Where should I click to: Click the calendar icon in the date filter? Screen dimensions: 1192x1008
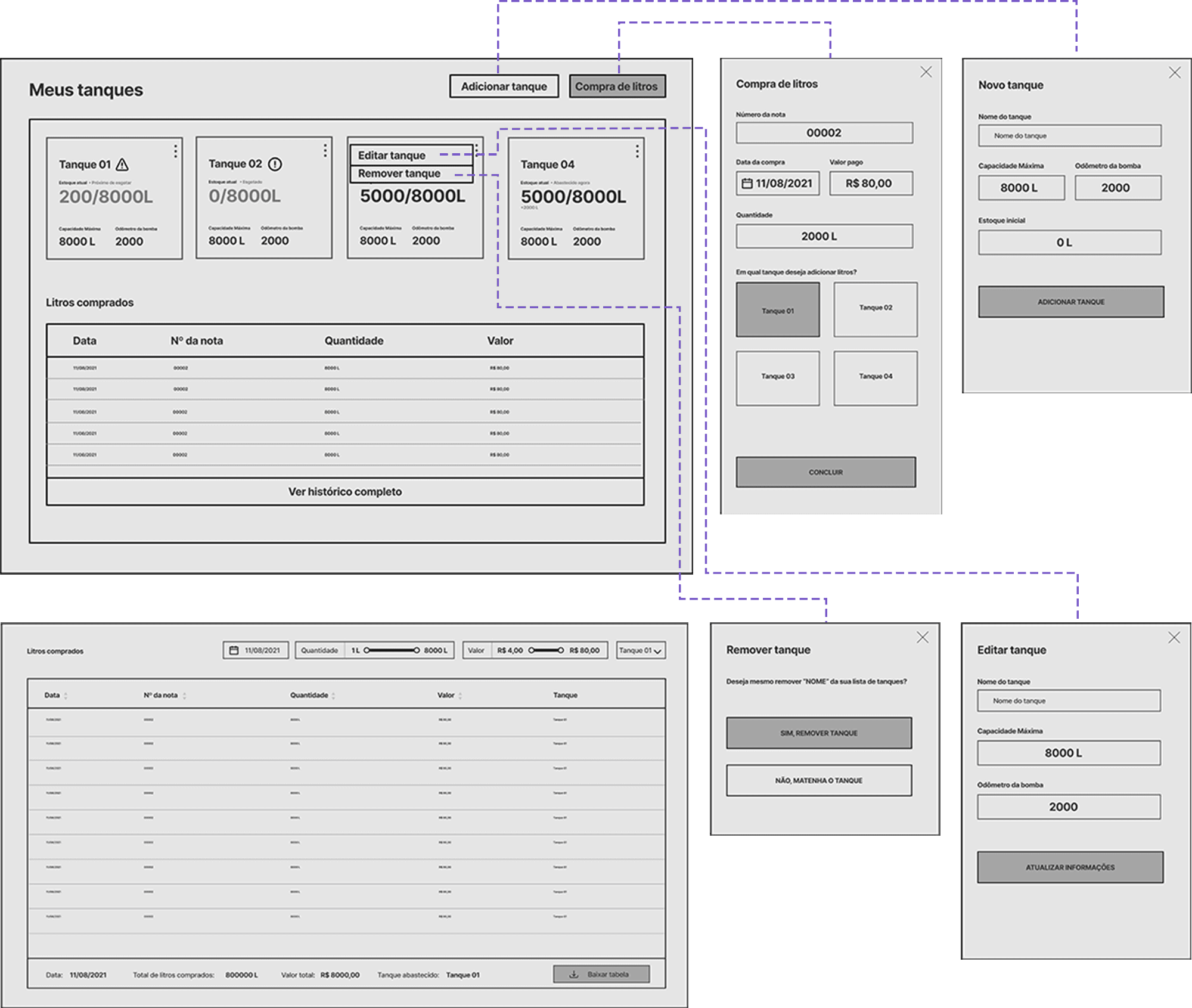[234, 650]
